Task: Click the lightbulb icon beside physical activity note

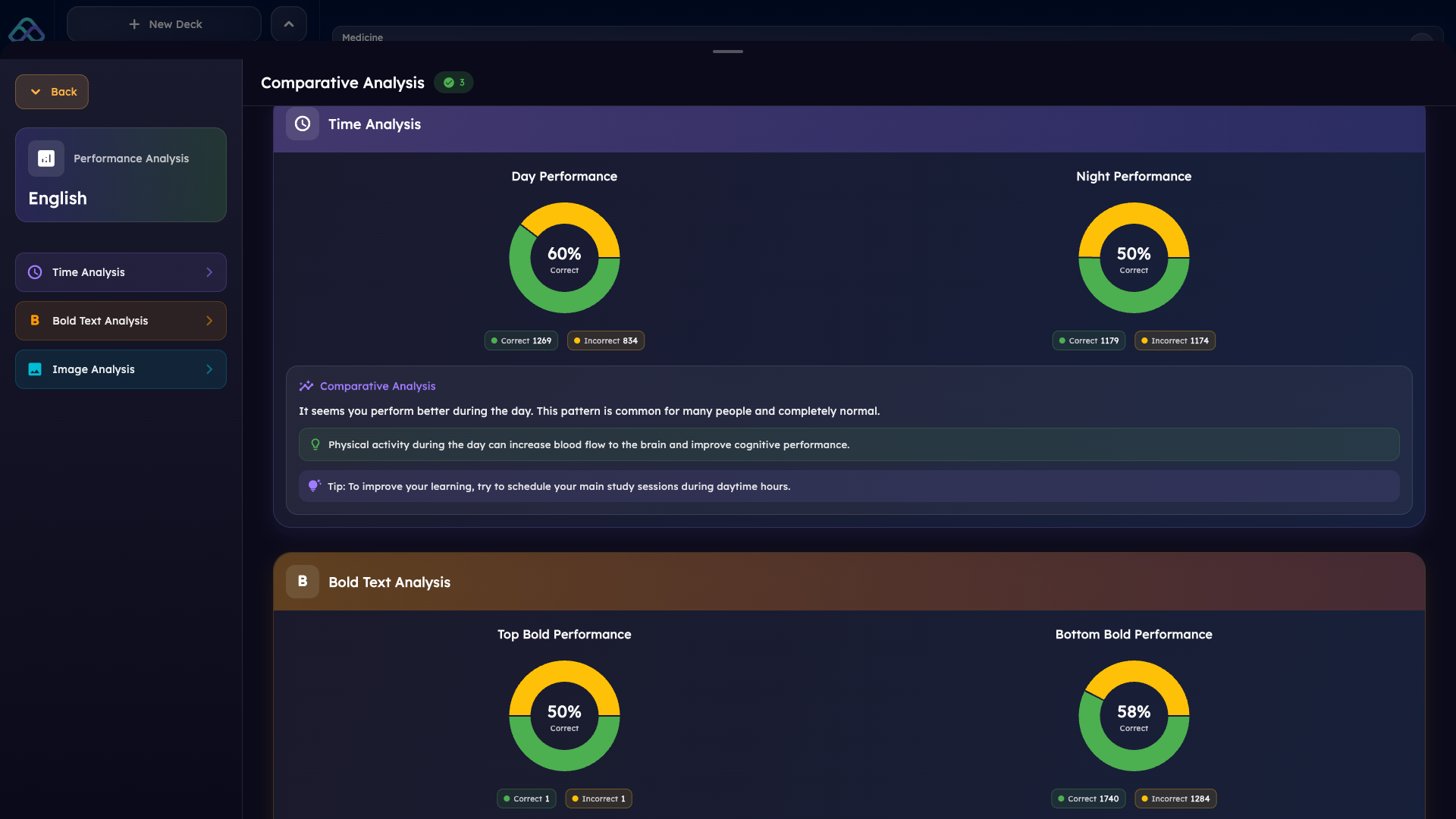Action: click(x=315, y=444)
